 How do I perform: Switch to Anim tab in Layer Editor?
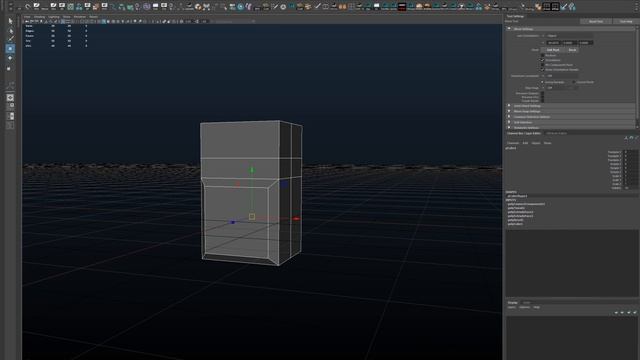527,303
